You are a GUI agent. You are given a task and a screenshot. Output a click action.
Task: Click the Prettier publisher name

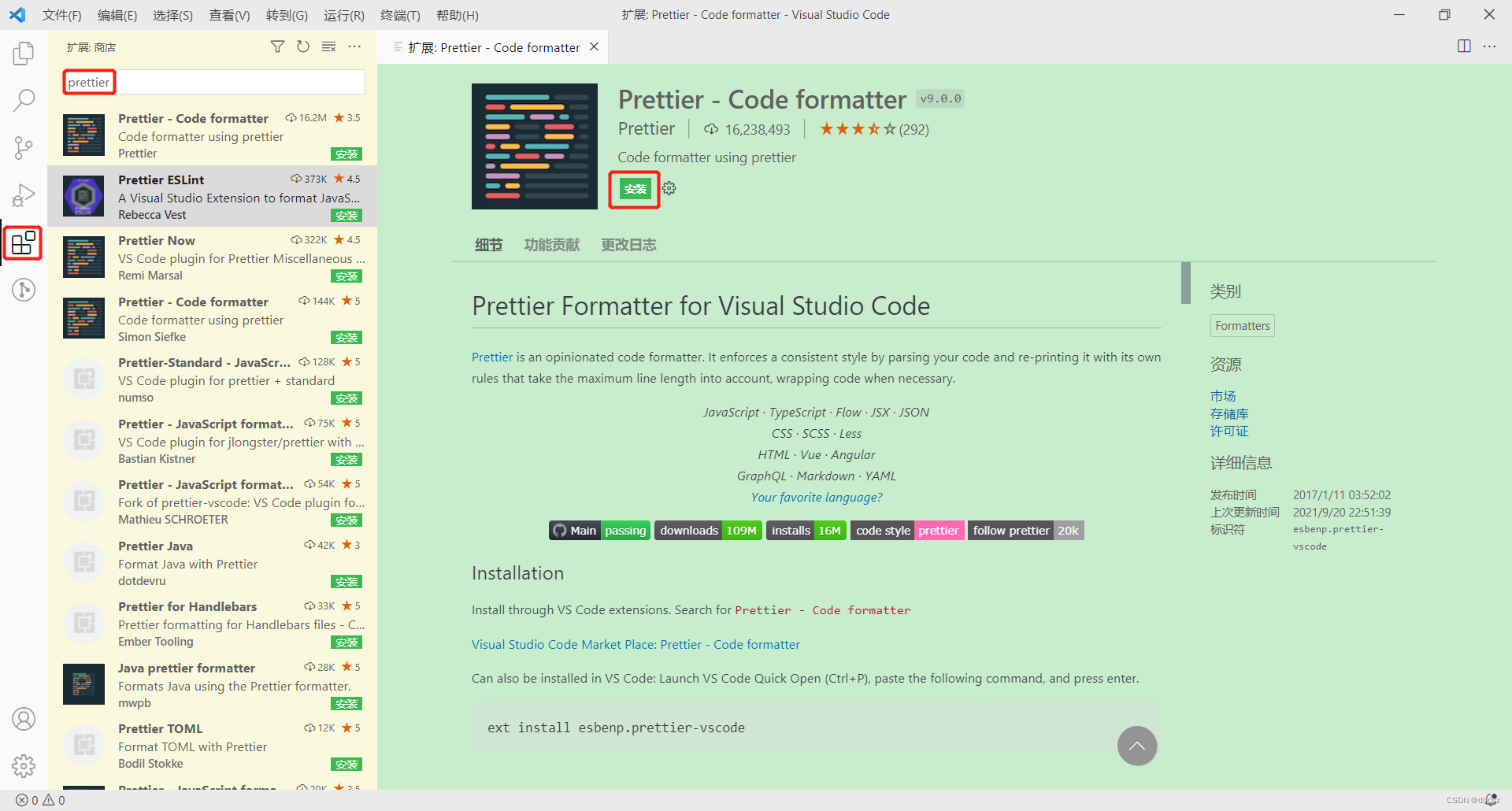(x=646, y=128)
